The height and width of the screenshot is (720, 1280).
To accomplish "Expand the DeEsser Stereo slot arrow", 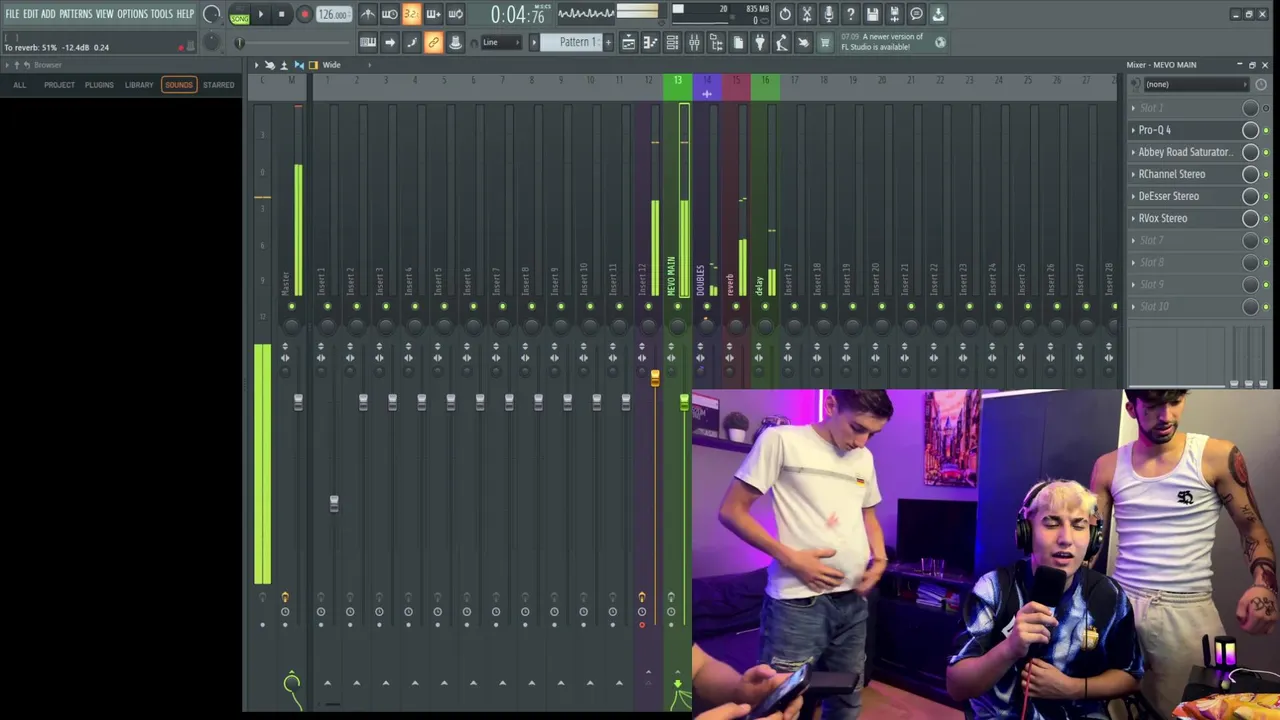I will click(x=1133, y=196).
